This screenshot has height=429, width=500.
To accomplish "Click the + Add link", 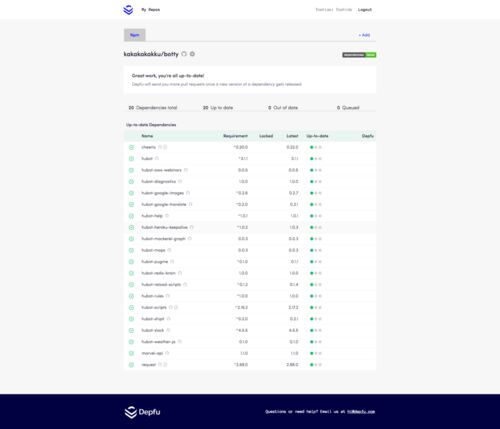I will tap(364, 35).
